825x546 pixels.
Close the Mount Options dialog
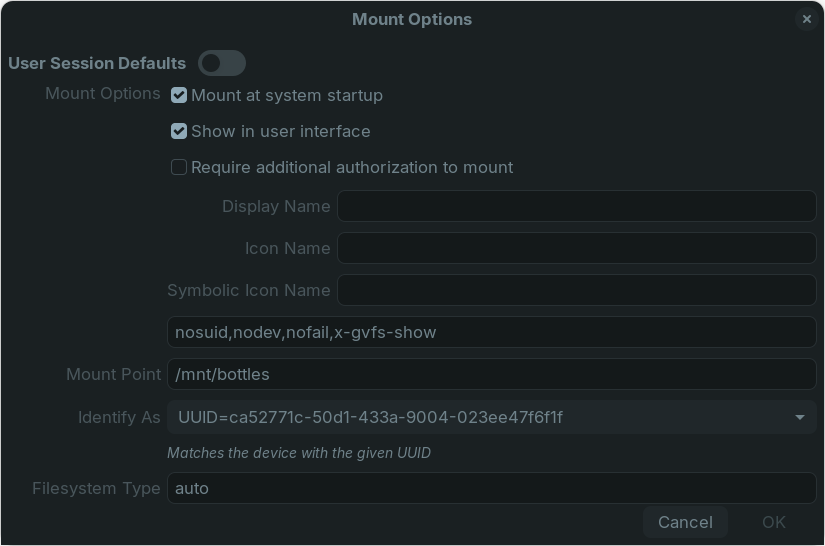tap(806, 19)
